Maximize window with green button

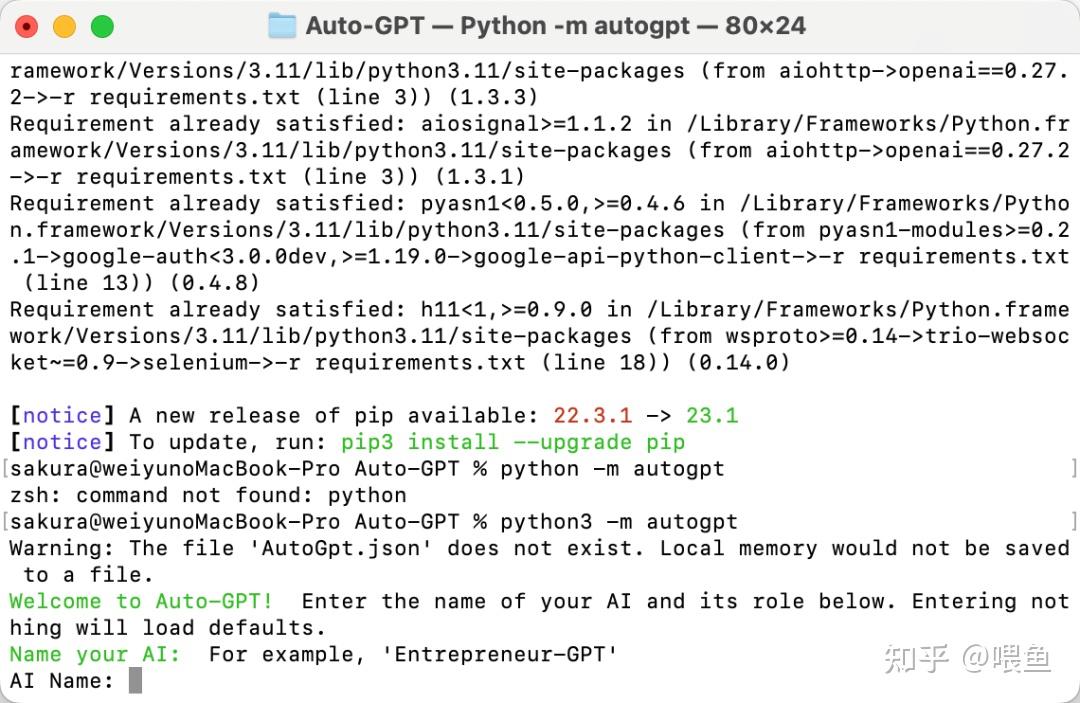click(102, 27)
